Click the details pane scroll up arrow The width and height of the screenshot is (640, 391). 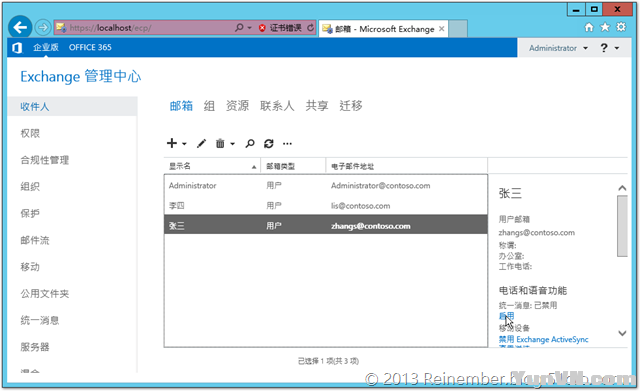pyautogui.click(x=622, y=188)
